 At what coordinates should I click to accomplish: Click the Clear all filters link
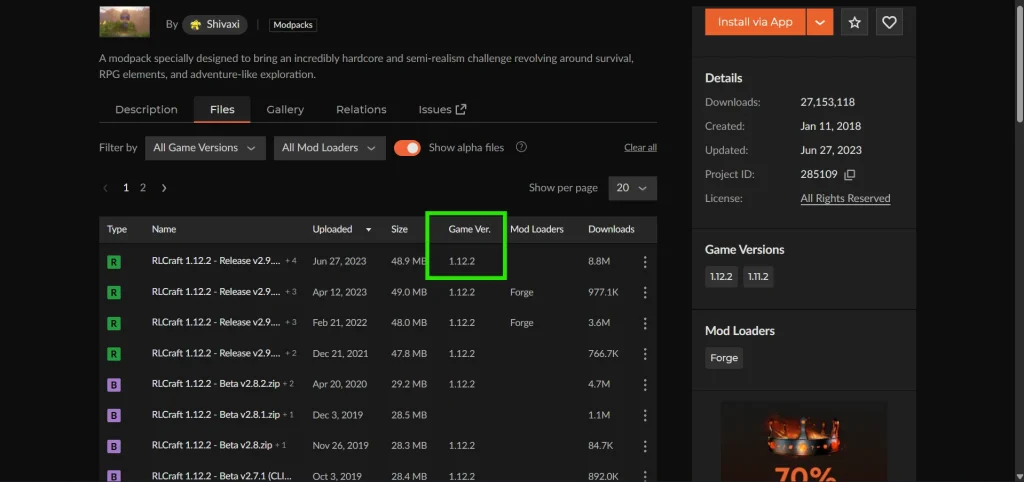pyautogui.click(x=640, y=148)
